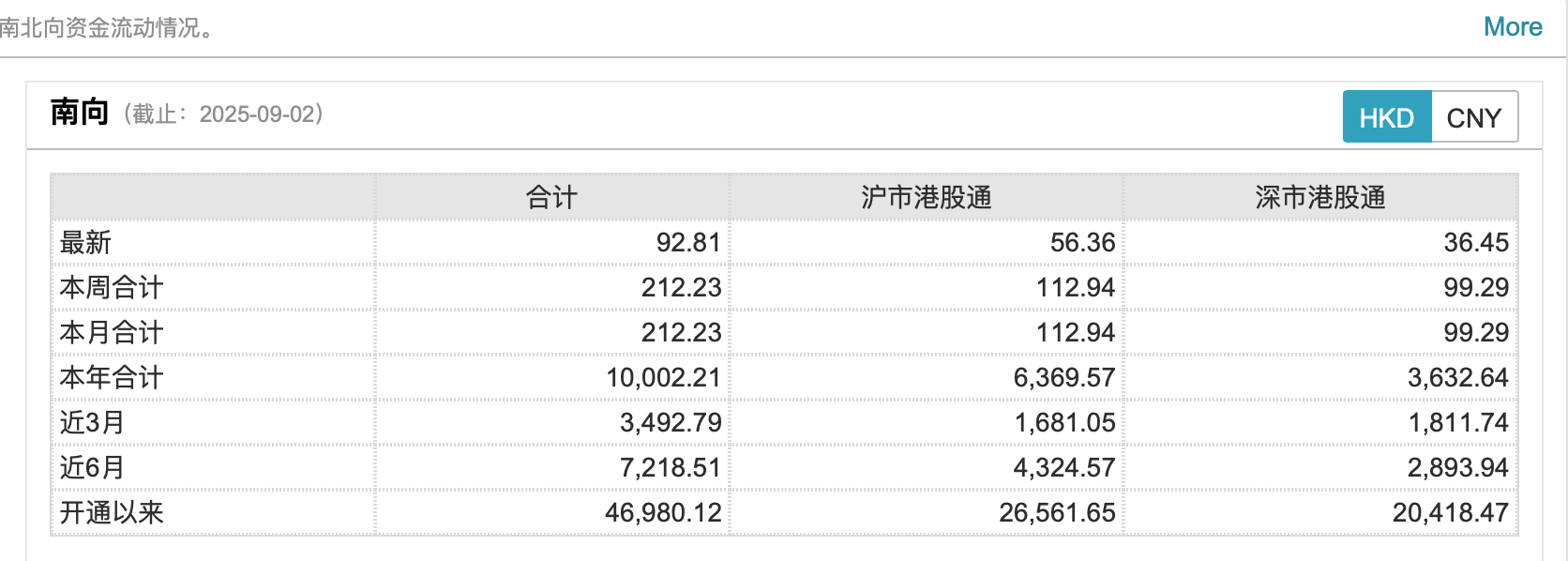Click the 1,811.74 cell
Image resolution: width=1568 pixels, height=561 pixels.
coord(1458,422)
